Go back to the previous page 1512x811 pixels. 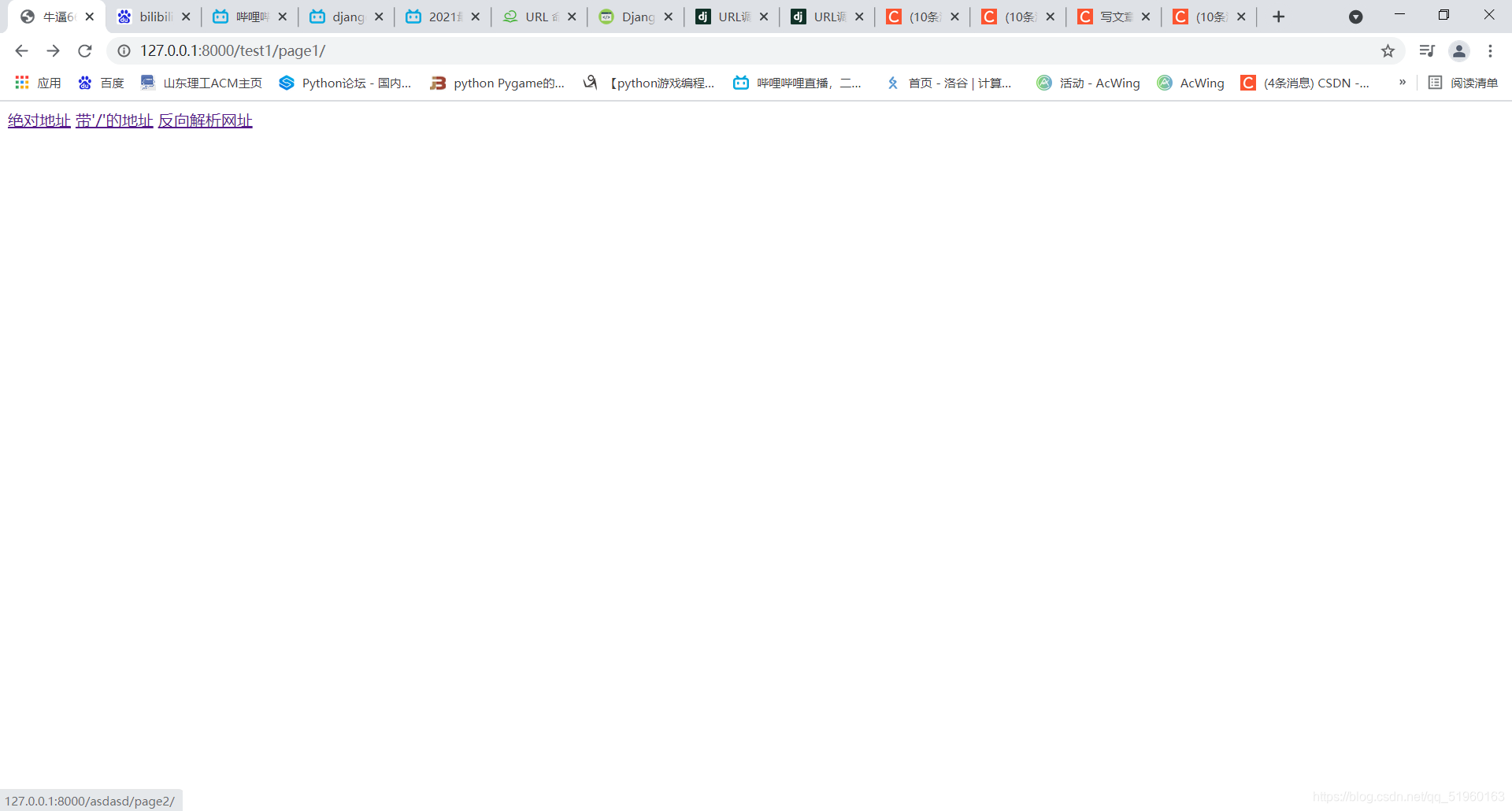21,51
